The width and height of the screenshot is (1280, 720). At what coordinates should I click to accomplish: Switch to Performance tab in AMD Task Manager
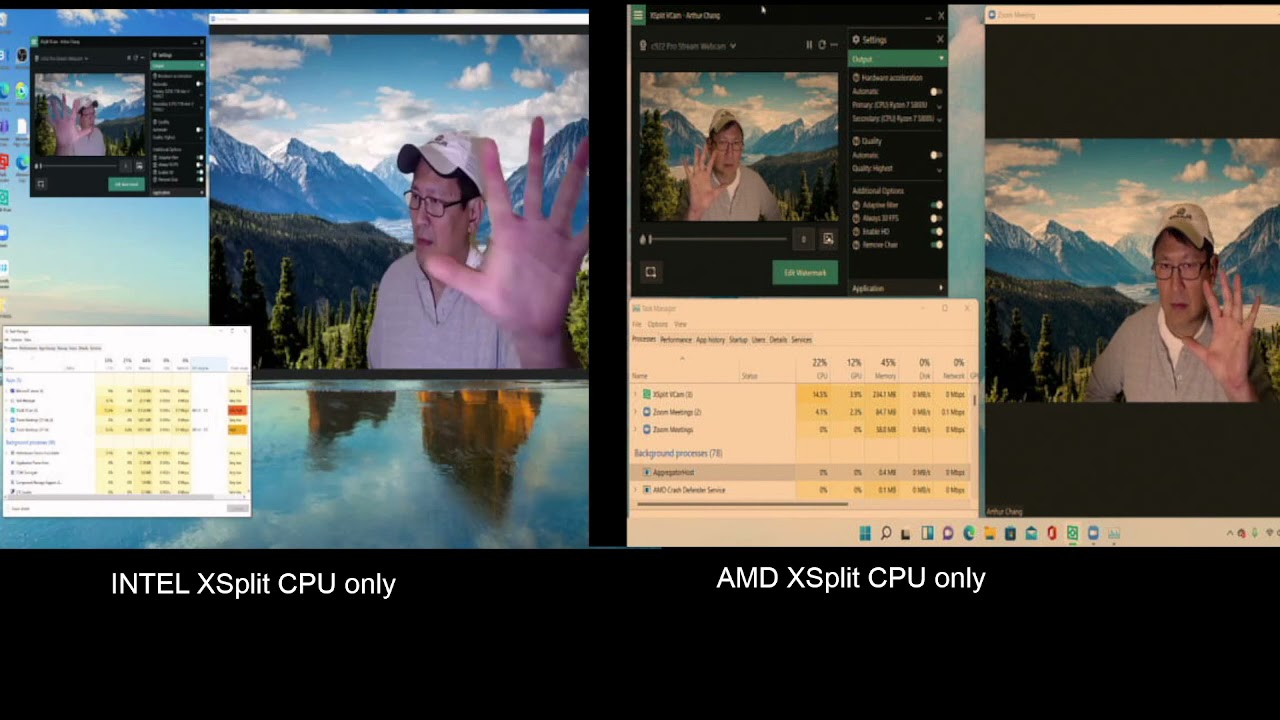tap(676, 340)
